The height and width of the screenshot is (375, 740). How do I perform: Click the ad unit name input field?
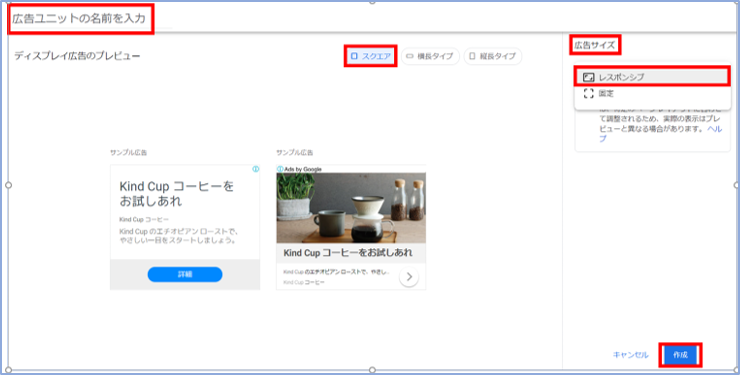80,18
